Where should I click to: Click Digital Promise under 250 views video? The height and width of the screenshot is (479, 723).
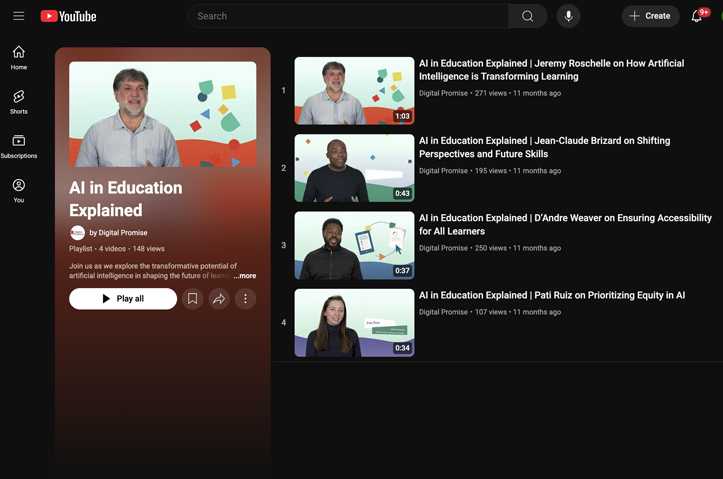[x=443, y=248]
